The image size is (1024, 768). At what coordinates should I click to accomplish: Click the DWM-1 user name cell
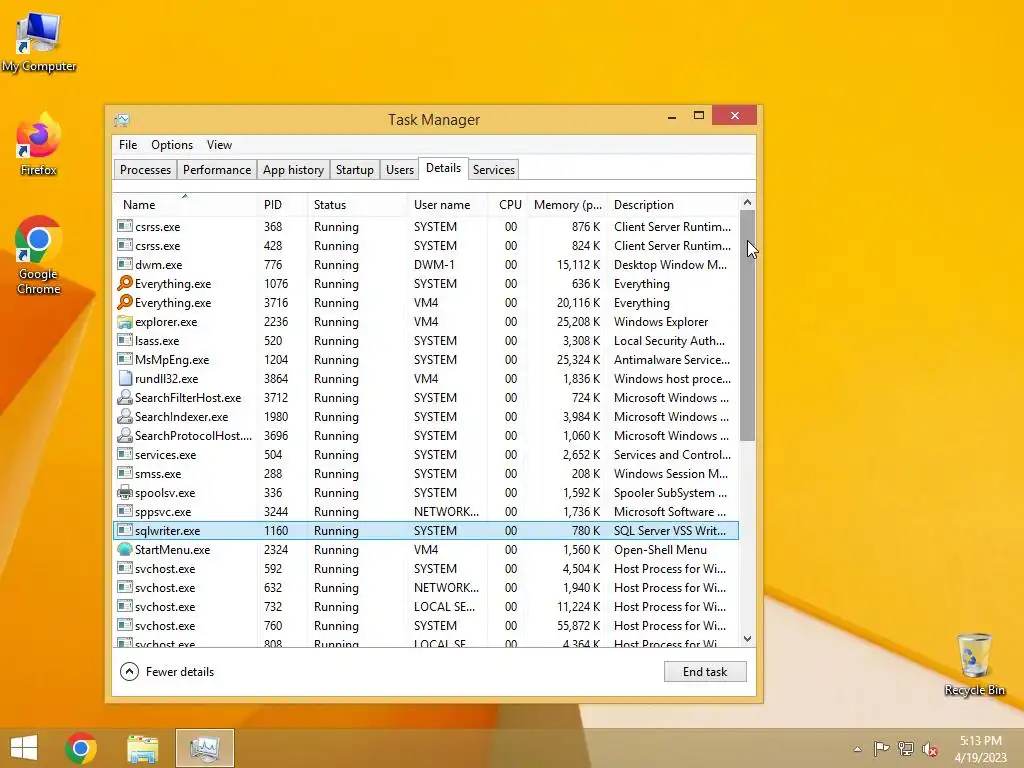[434, 264]
